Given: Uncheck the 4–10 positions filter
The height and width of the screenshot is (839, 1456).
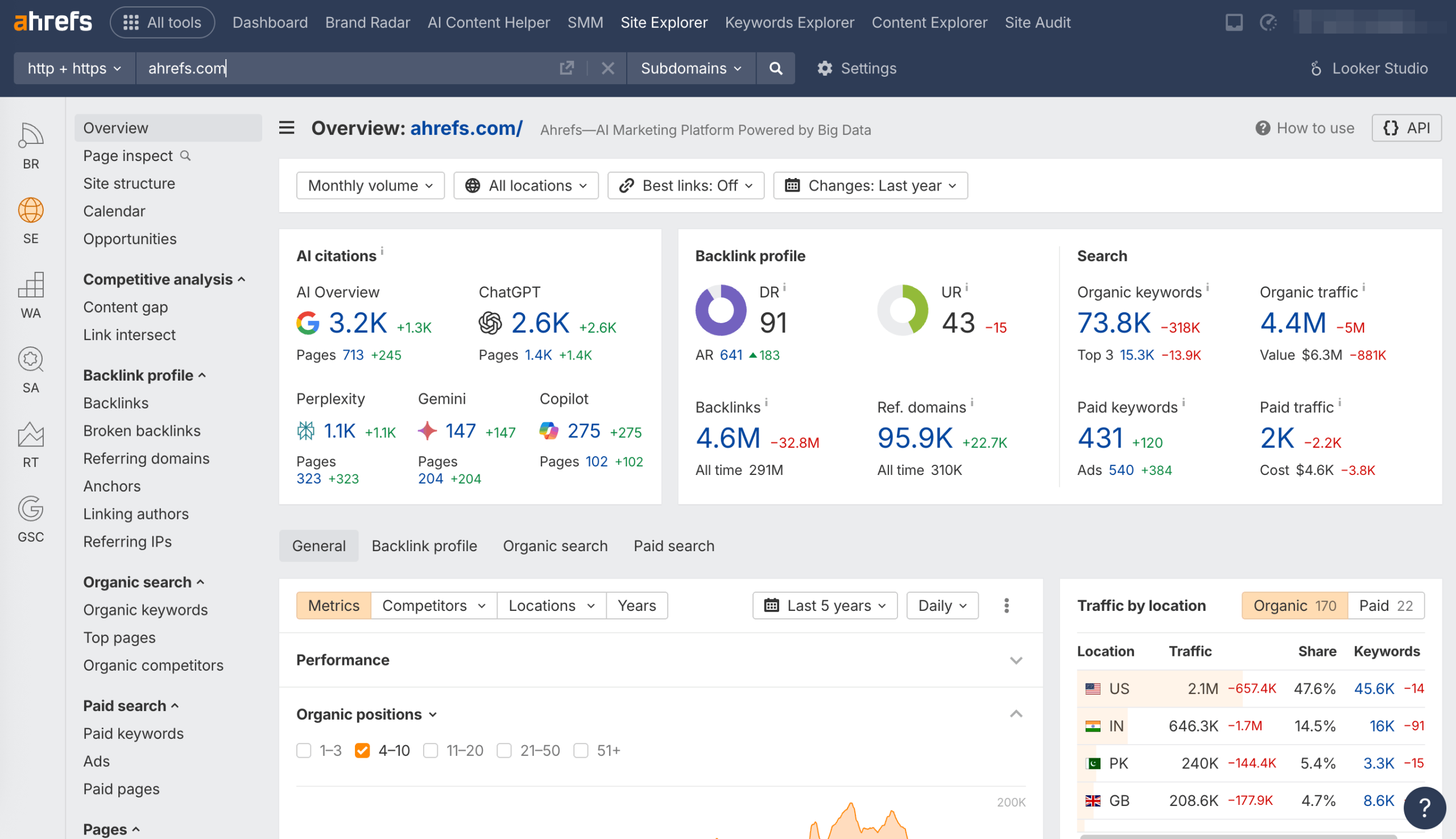Looking at the screenshot, I should tap(362, 750).
